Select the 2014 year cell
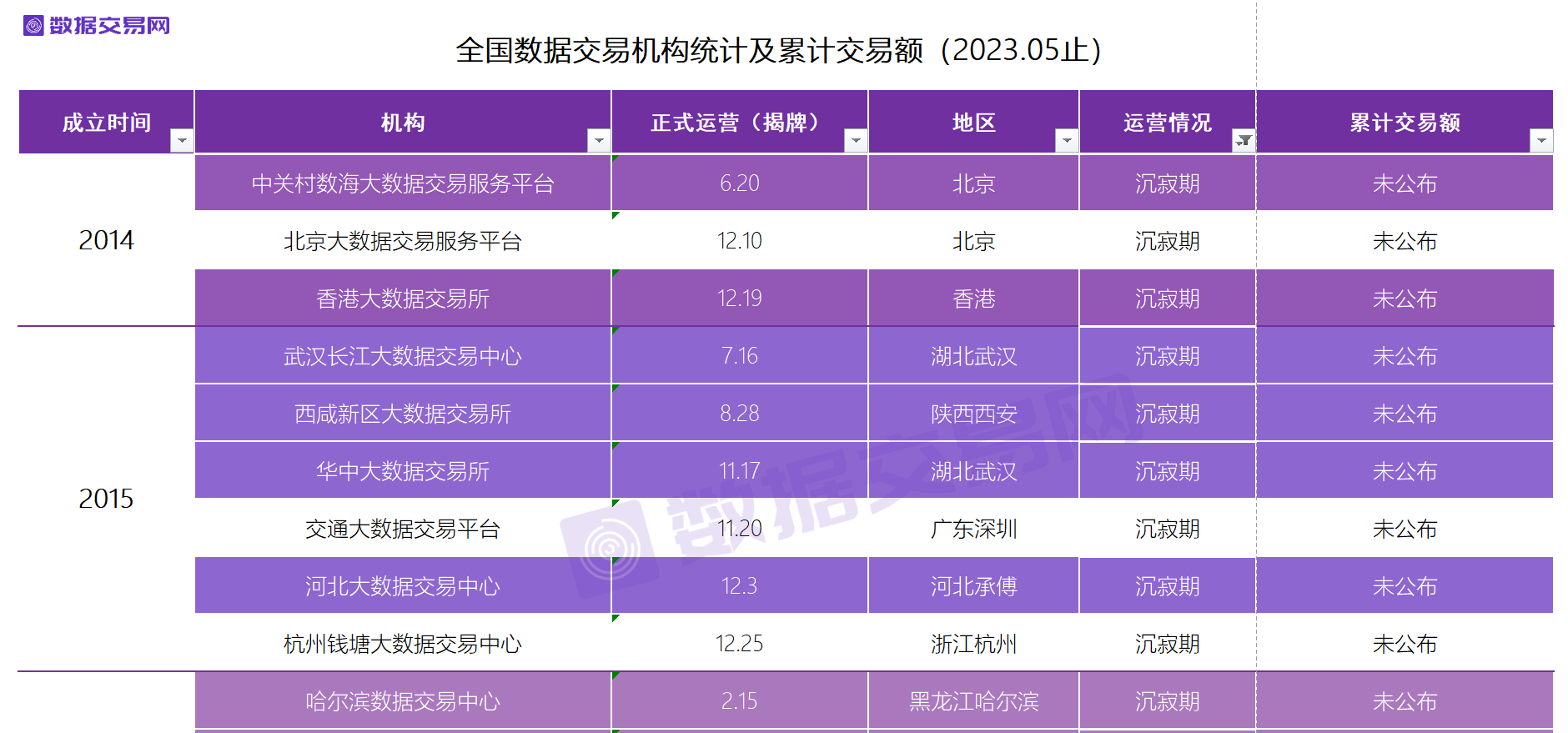The height and width of the screenshot is (733, 1568). [107, 240]
